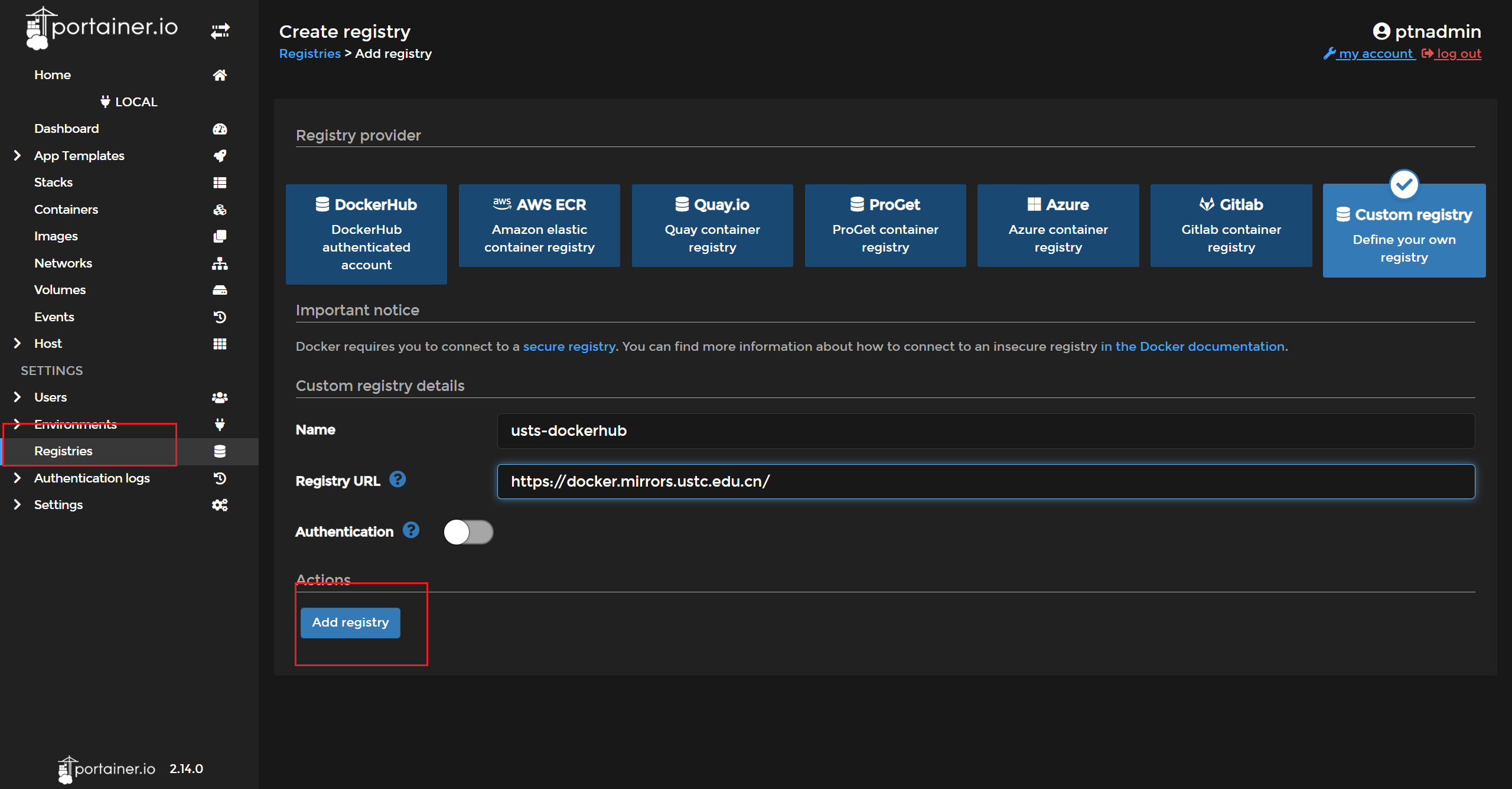Click the Home house icon

tap(220, 75)
